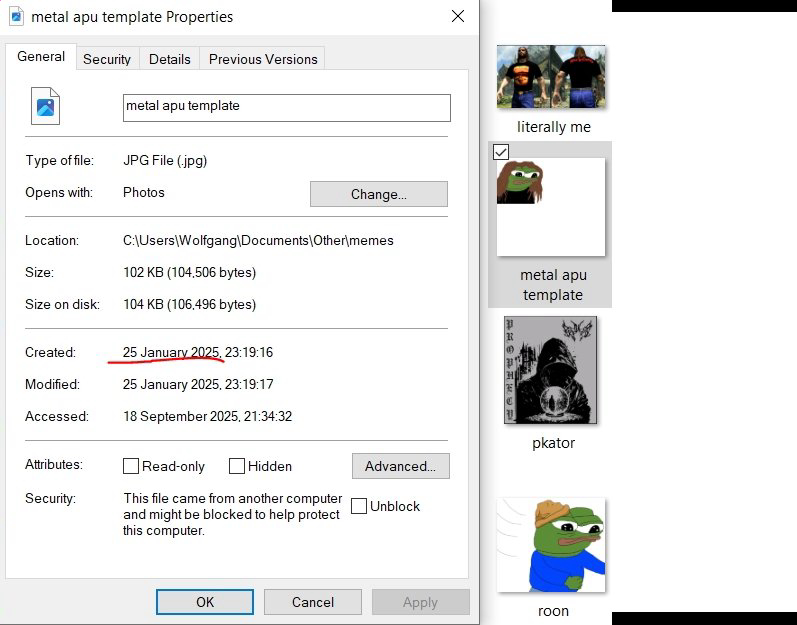This screenshot has height=625, width=797.
Task: Click the Modified date 23:19:17 value
Action: pos(198,384)
